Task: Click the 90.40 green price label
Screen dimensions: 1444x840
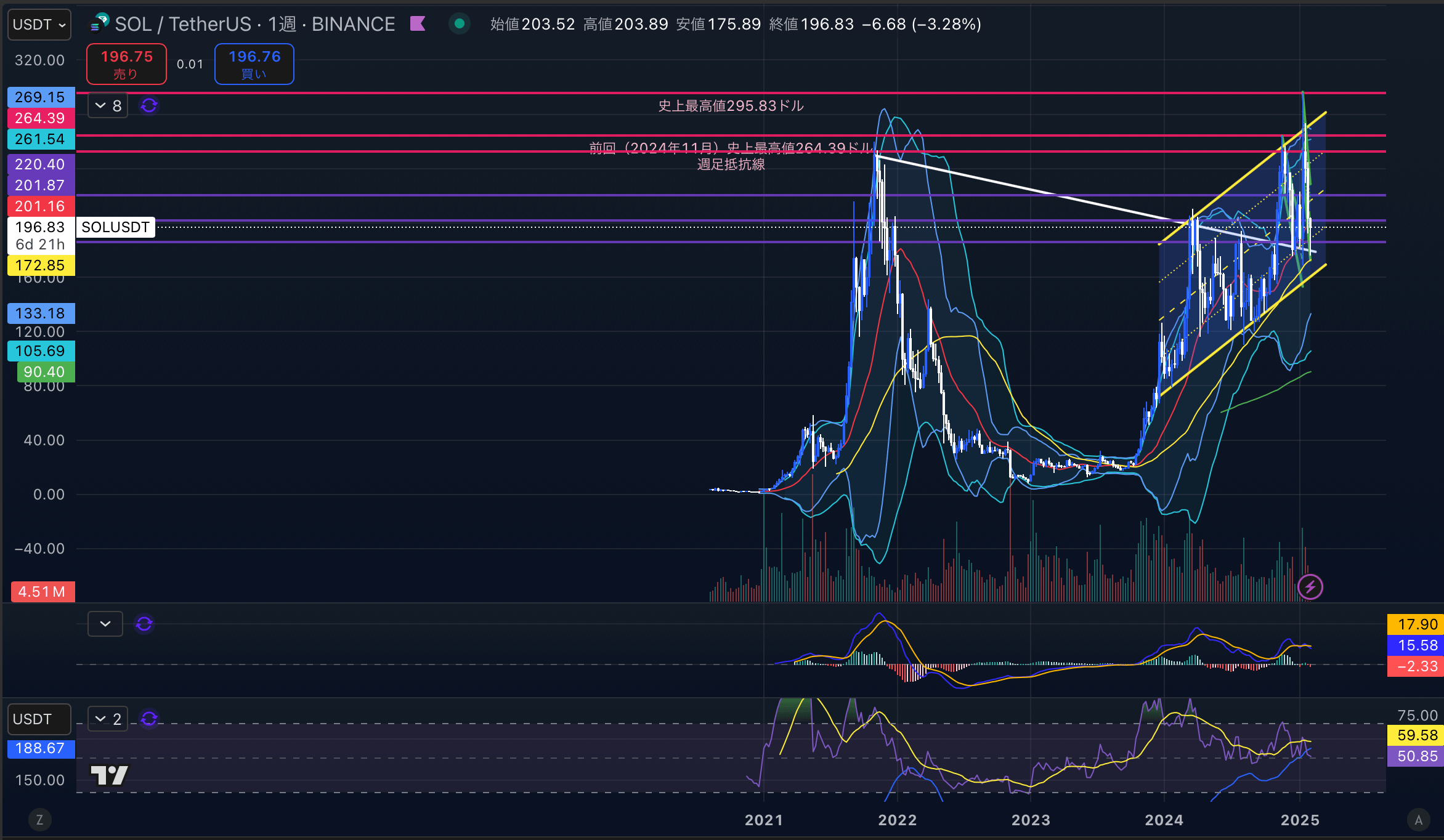Action: pyautogui.click(x=45, y=372)
